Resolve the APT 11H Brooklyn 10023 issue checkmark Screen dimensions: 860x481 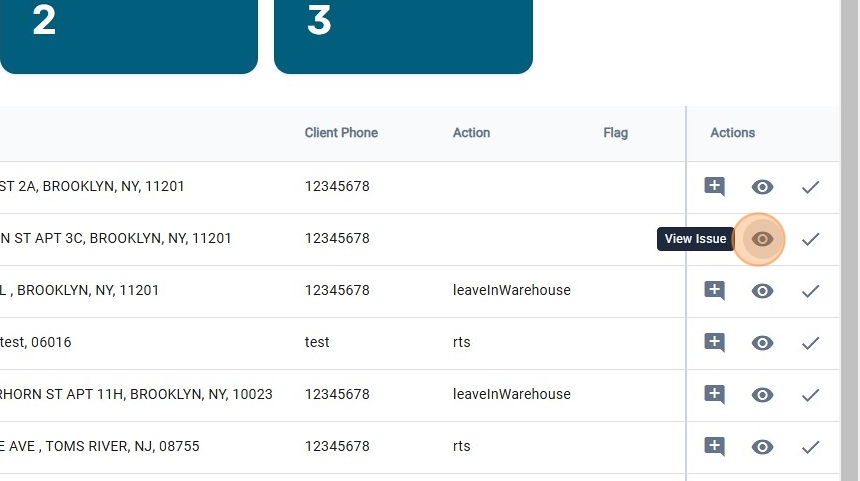[x=810, y=395]
